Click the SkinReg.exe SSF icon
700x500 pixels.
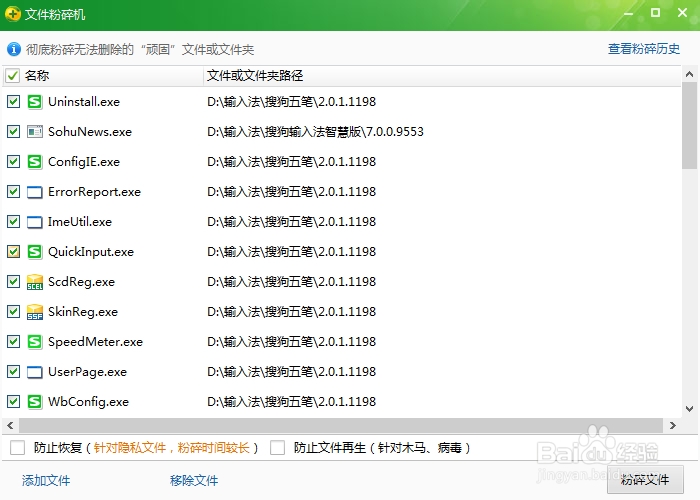pos(35,312)
